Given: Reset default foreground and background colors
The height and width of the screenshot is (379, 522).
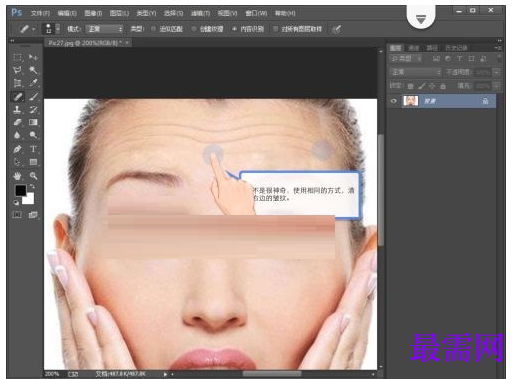Looking at the screenshot, I should click(16, 202).
